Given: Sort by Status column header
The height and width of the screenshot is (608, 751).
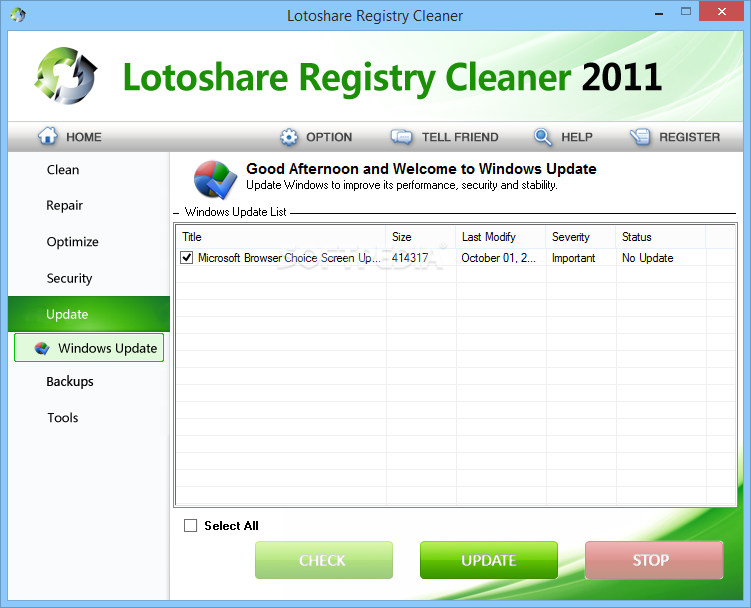Looking at the screenshot, I should coord(660,237).
